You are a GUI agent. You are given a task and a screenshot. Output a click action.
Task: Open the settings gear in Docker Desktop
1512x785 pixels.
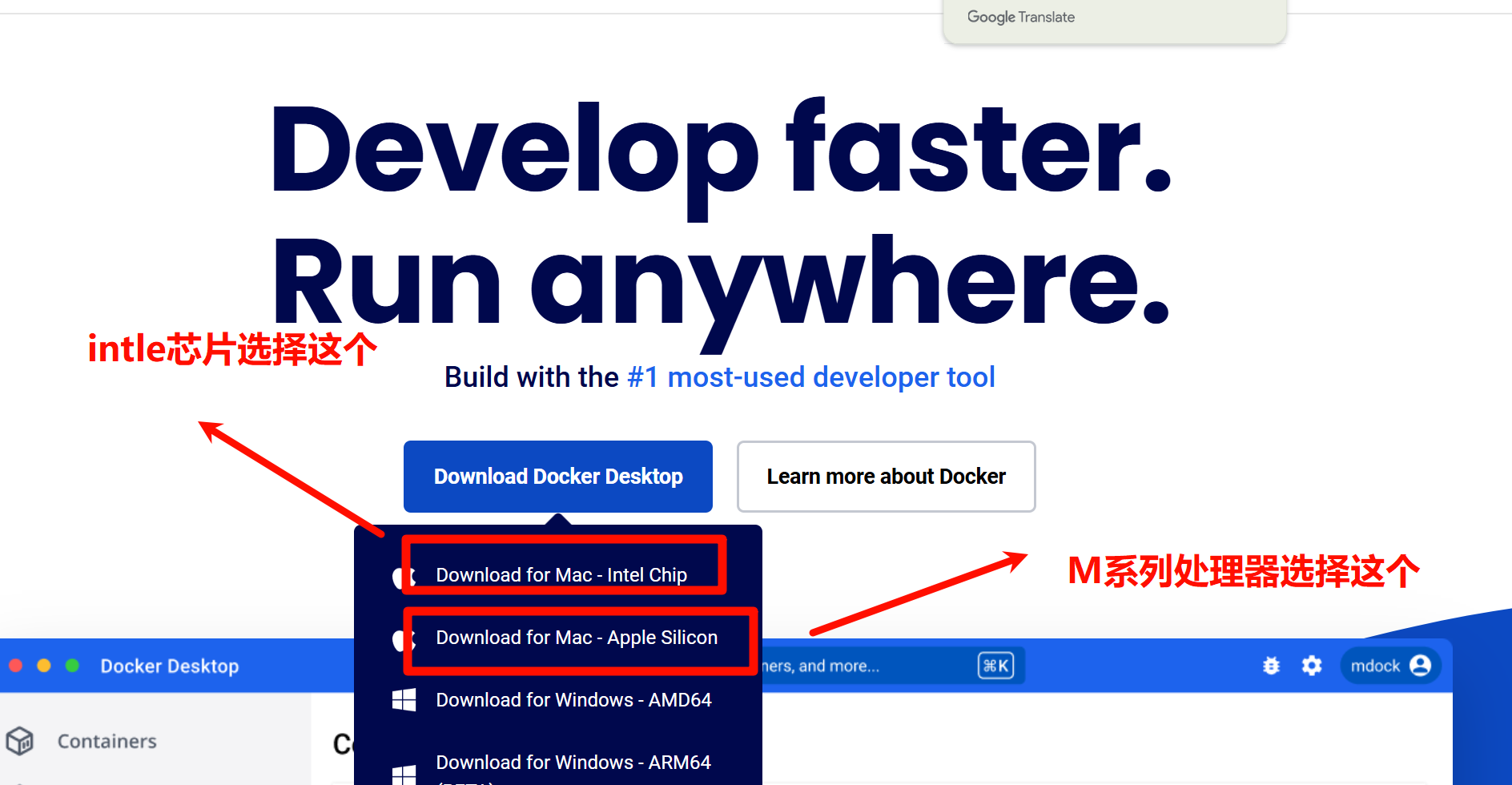click(x=1312, y=666)
